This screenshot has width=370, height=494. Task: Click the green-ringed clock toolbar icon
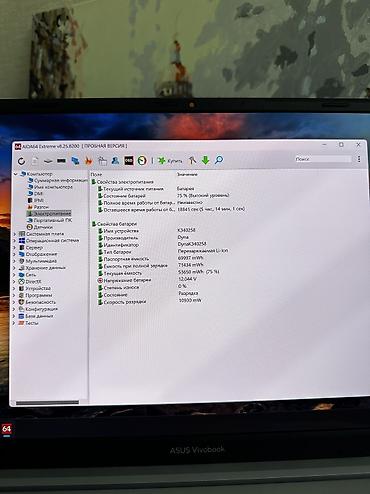[x=142, y=160]
